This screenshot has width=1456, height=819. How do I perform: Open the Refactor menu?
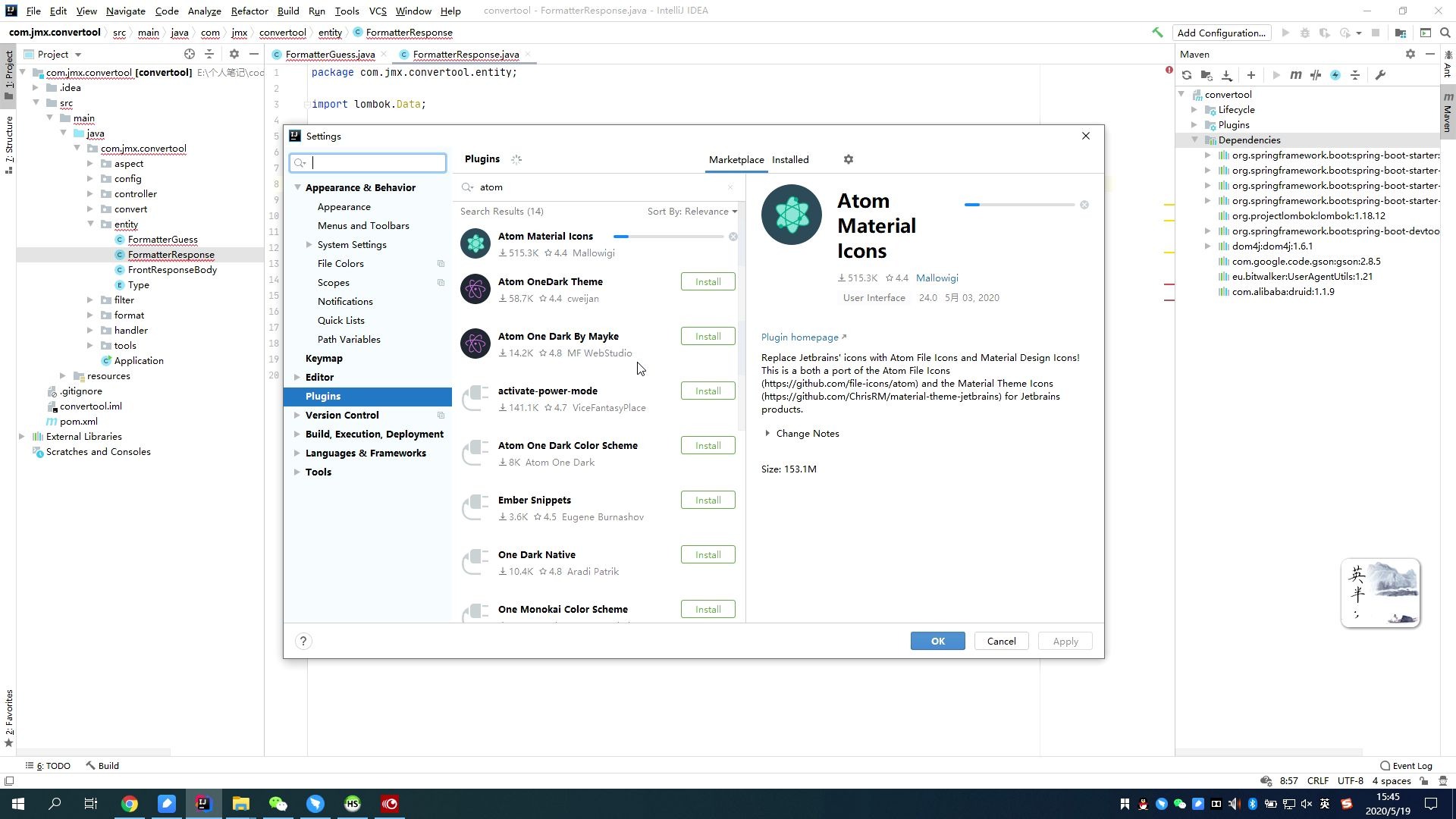[x=249, y=11]
